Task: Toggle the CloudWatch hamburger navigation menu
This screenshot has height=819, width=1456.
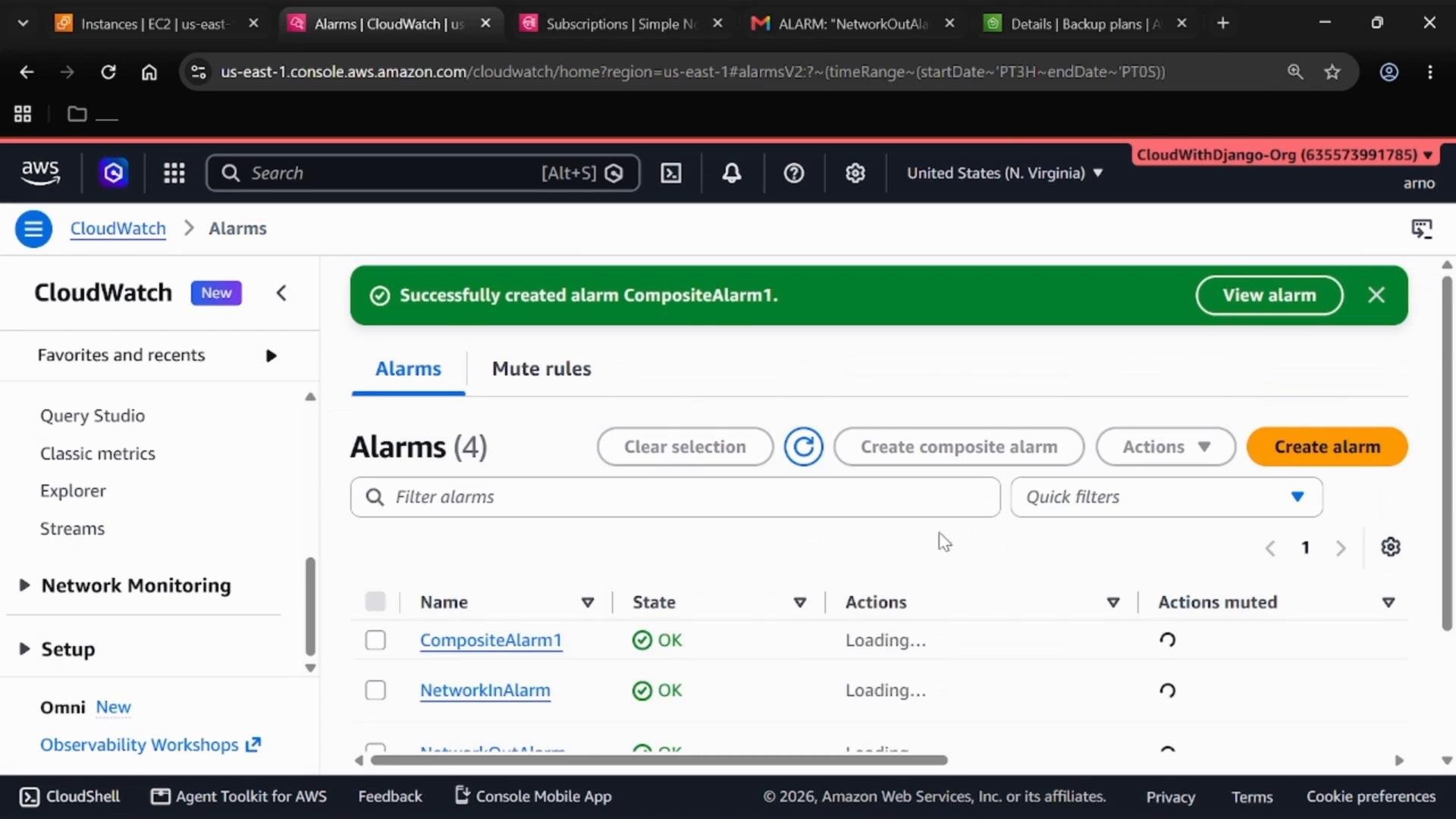Action: (33, 228)
